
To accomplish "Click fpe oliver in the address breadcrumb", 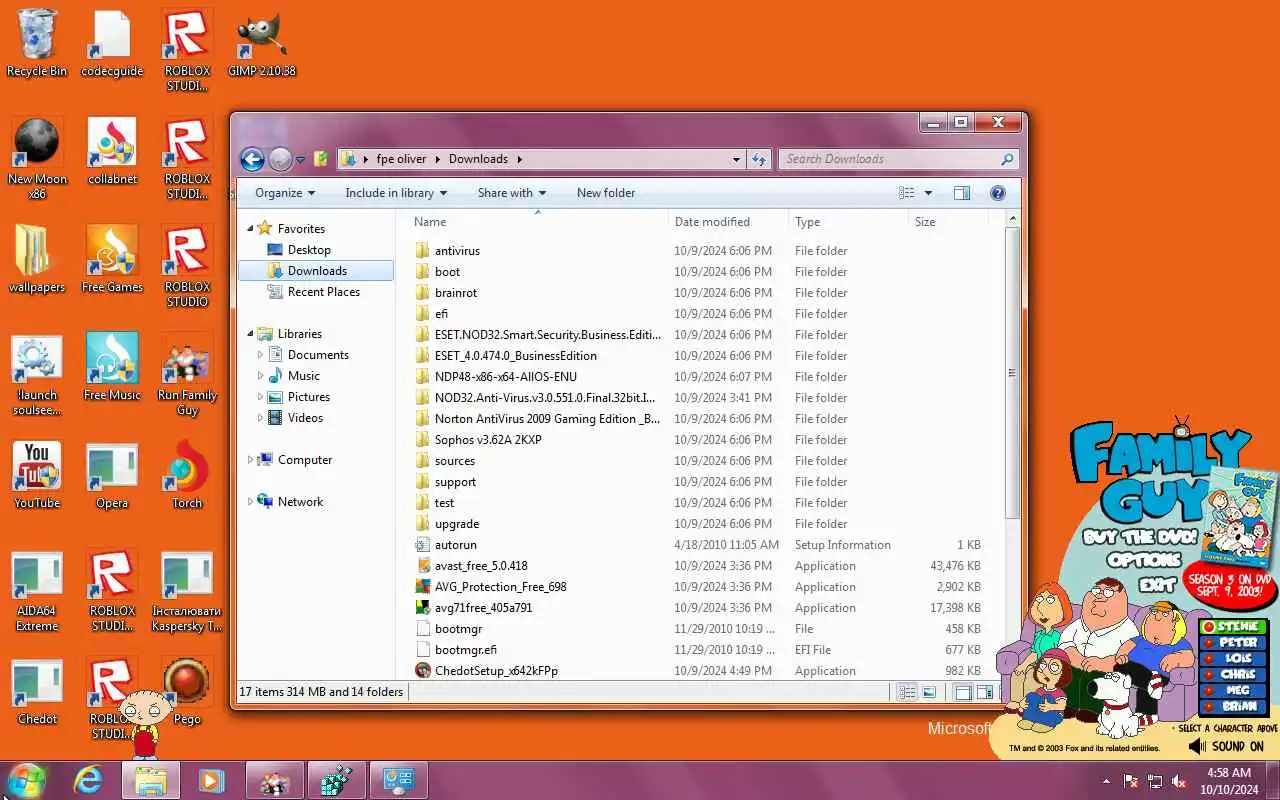I will [x=401, y=159].
